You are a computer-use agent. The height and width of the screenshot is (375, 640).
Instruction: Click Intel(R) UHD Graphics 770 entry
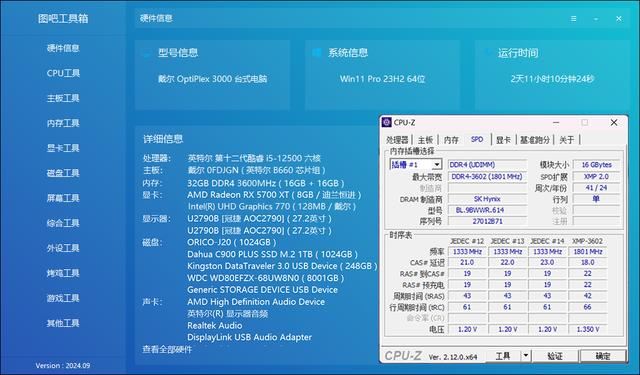click(272, 206)
